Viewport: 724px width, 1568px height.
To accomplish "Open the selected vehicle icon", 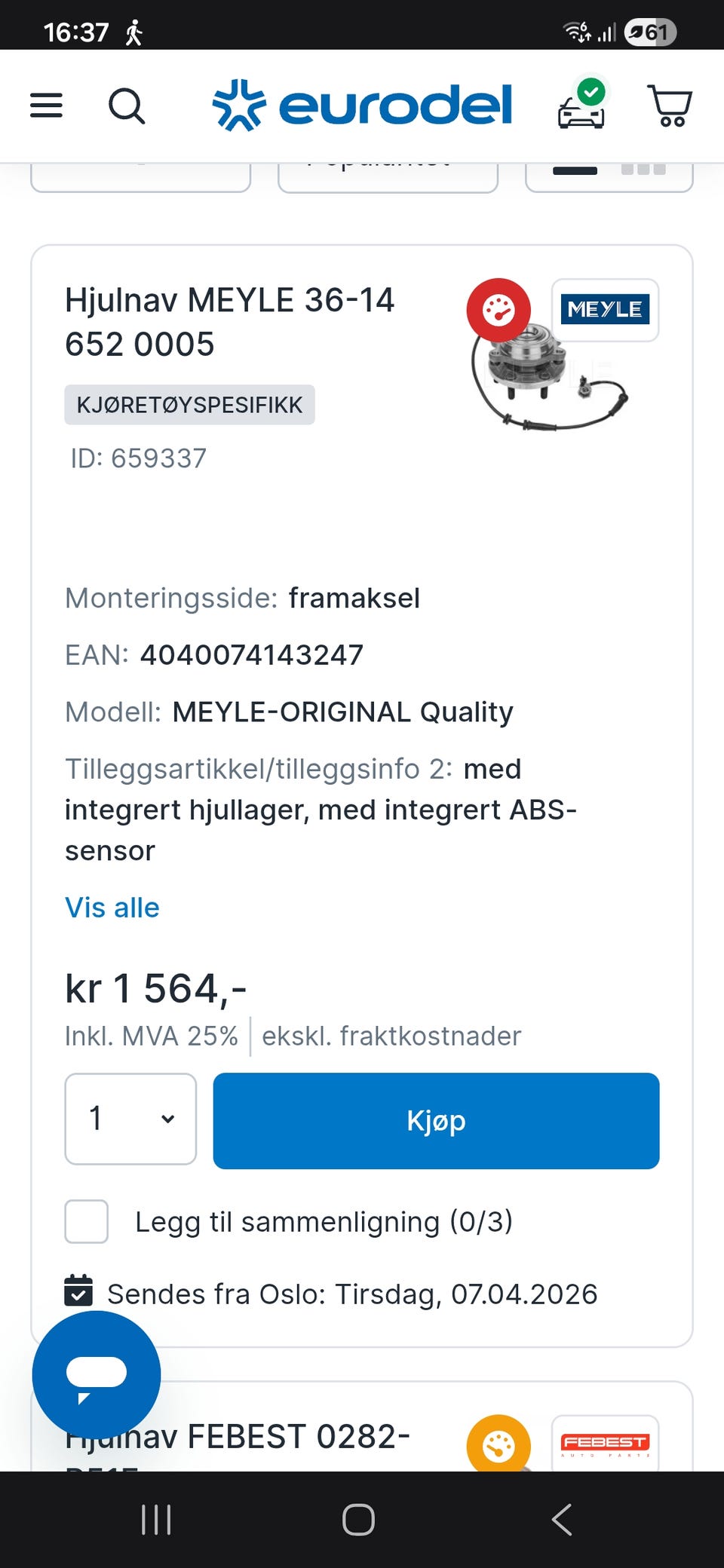I will 581,106.
